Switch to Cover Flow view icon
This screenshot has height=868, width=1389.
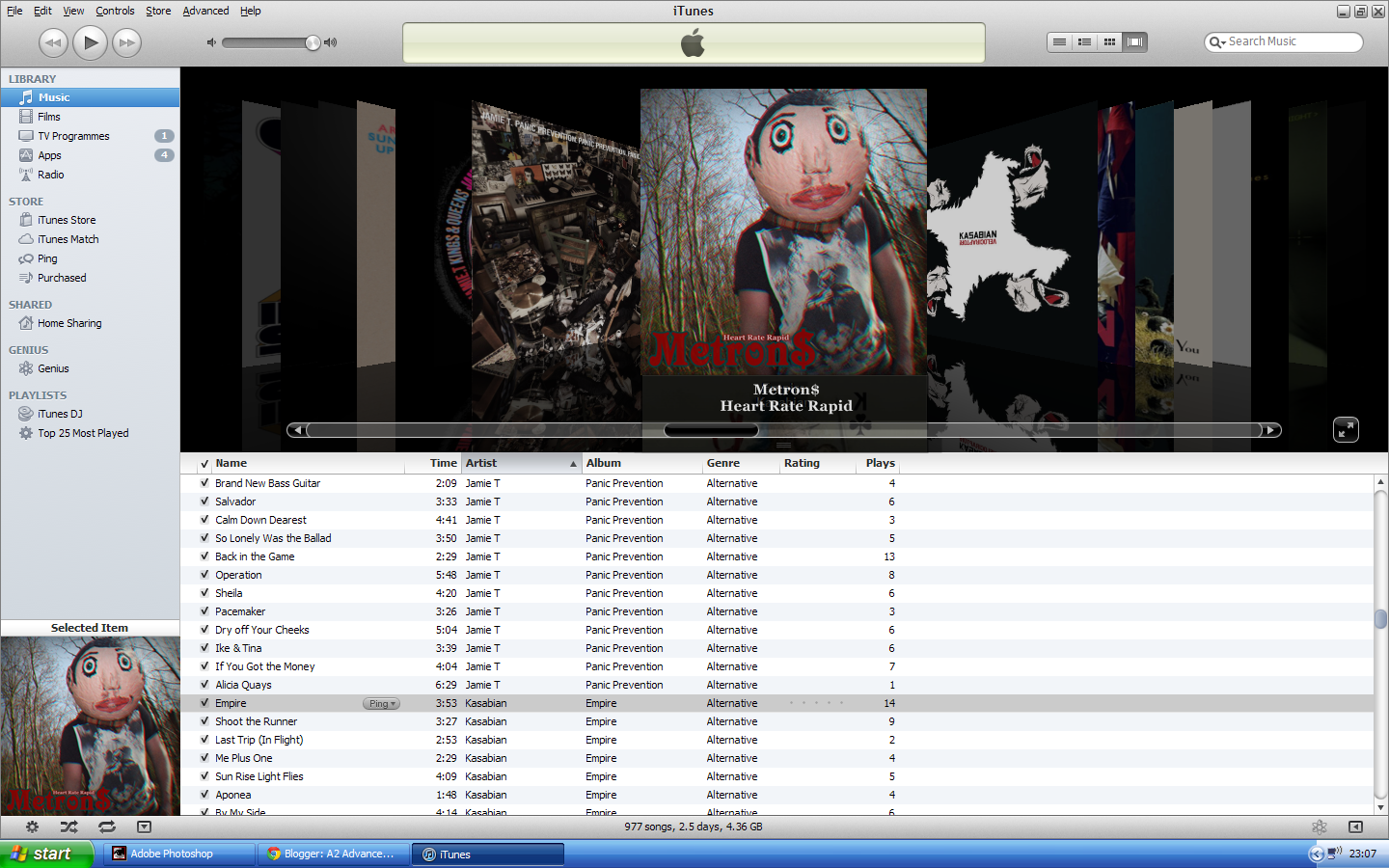[x=1135, y=41]
